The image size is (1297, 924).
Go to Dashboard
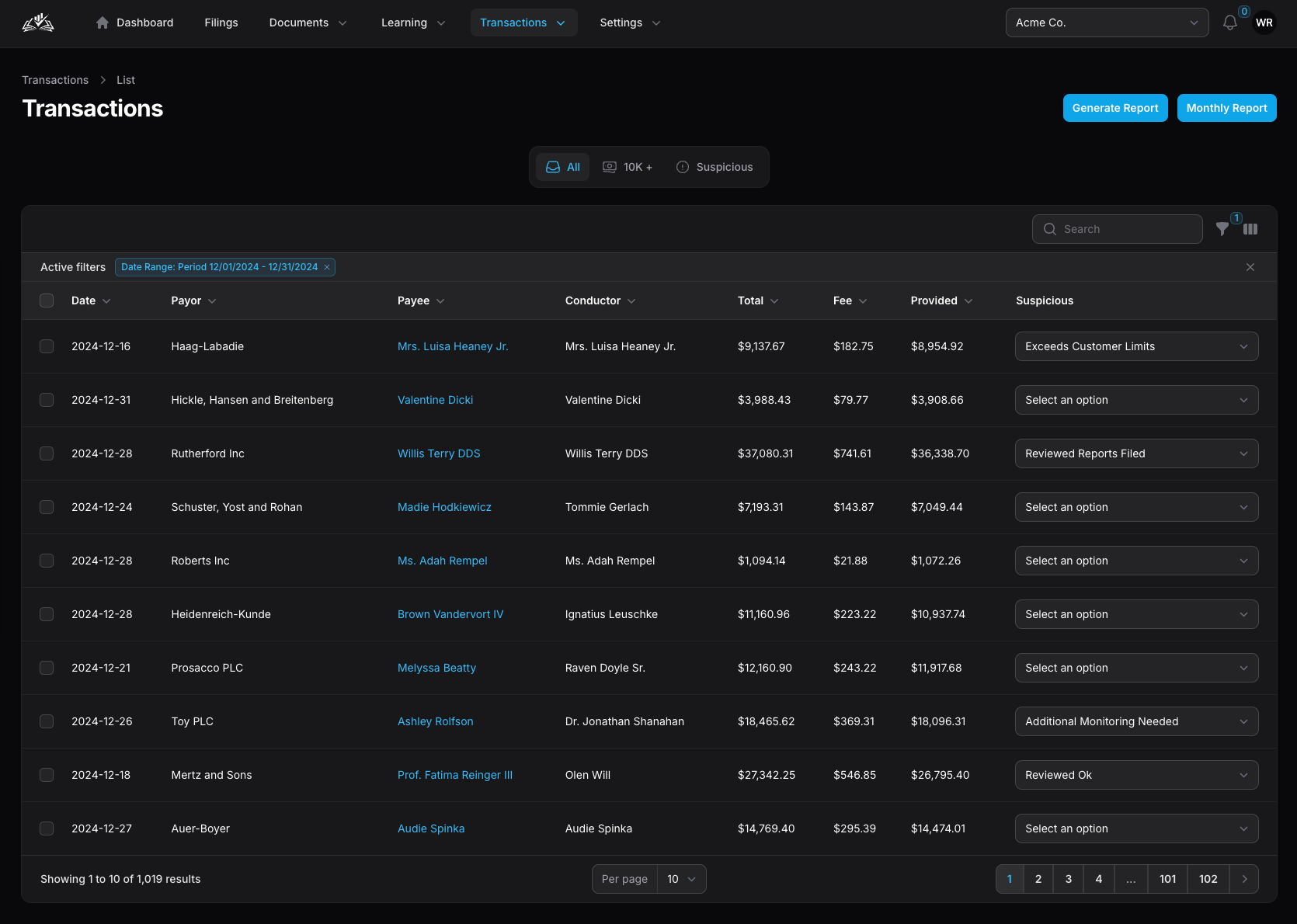pos(134,23)
